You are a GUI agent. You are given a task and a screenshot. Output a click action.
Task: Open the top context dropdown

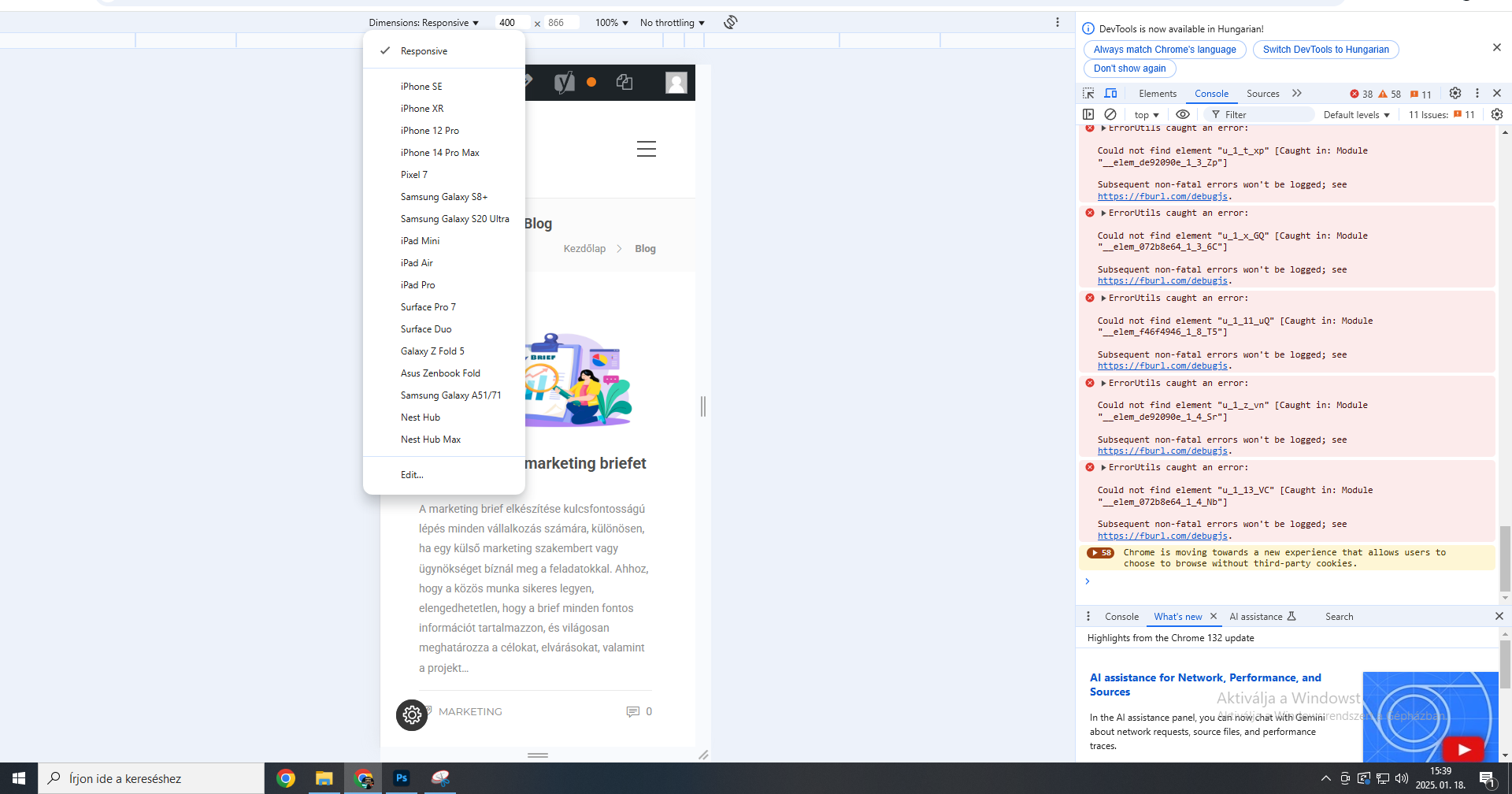(1147, 115)
